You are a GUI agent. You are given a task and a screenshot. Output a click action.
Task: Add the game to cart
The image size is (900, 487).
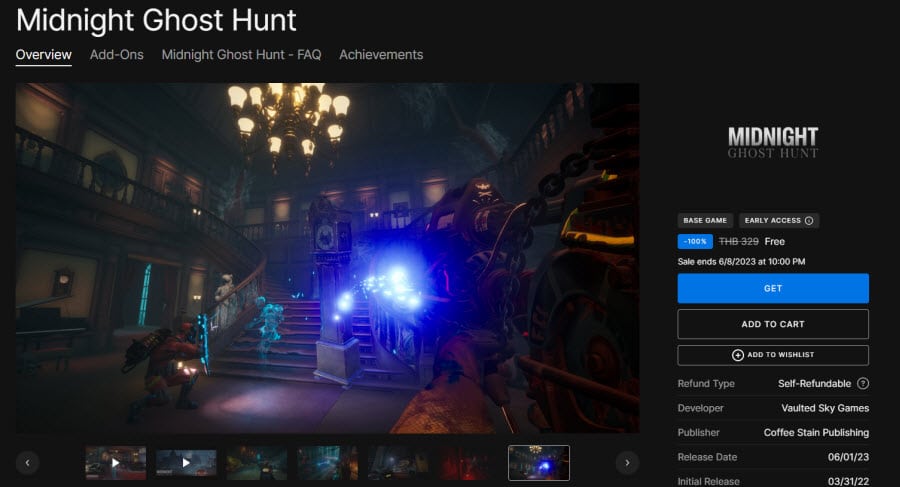click(x=773, y=324)
